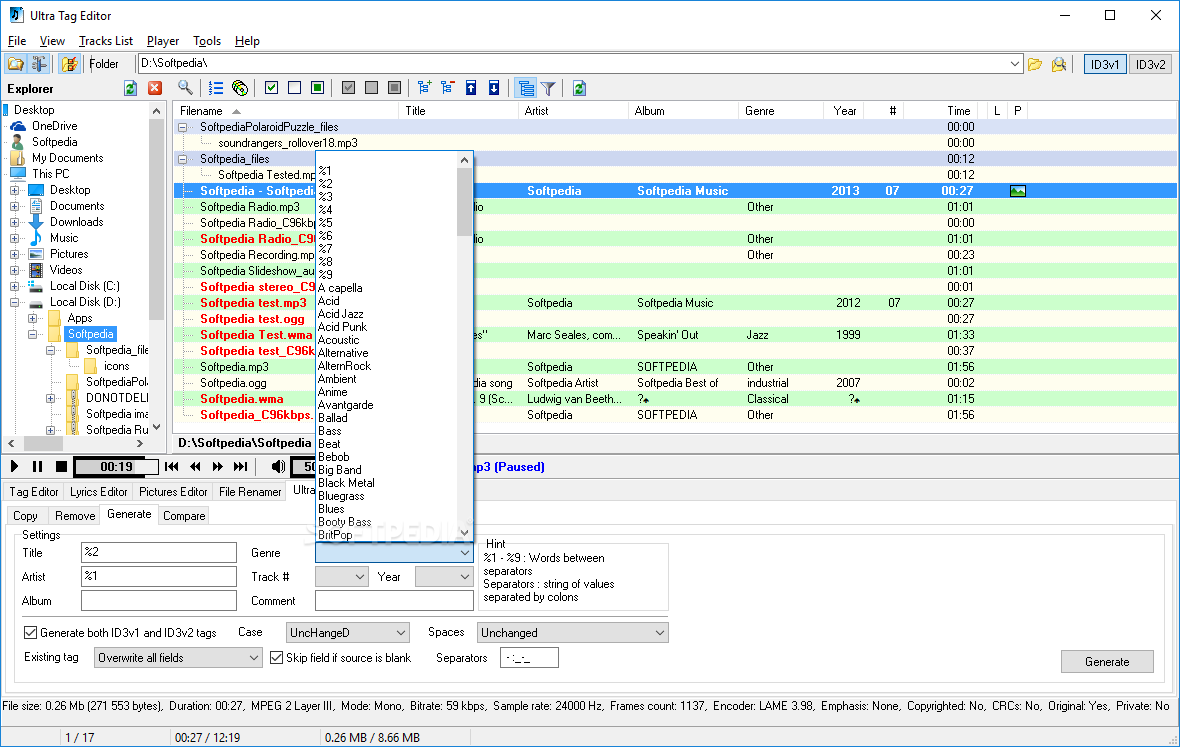Screen dimensions: 1180x747
Task: Click the speaker volume icon
Action: 278,466
